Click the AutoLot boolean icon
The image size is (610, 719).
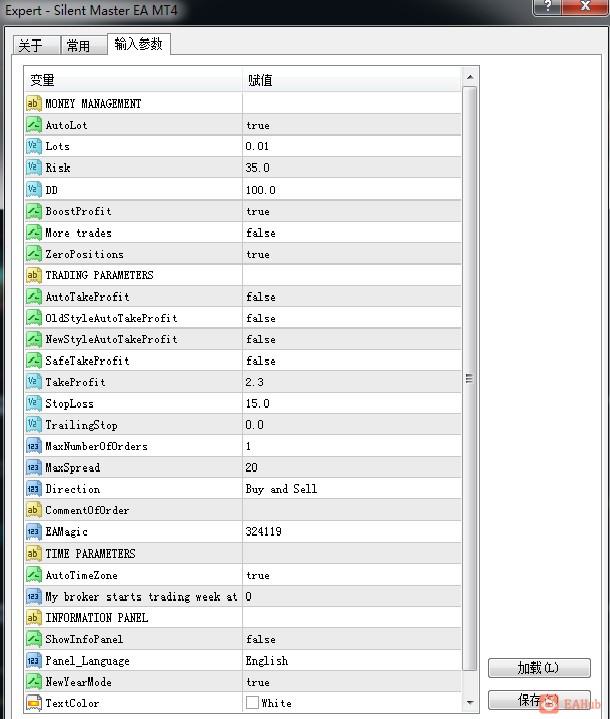33,125
